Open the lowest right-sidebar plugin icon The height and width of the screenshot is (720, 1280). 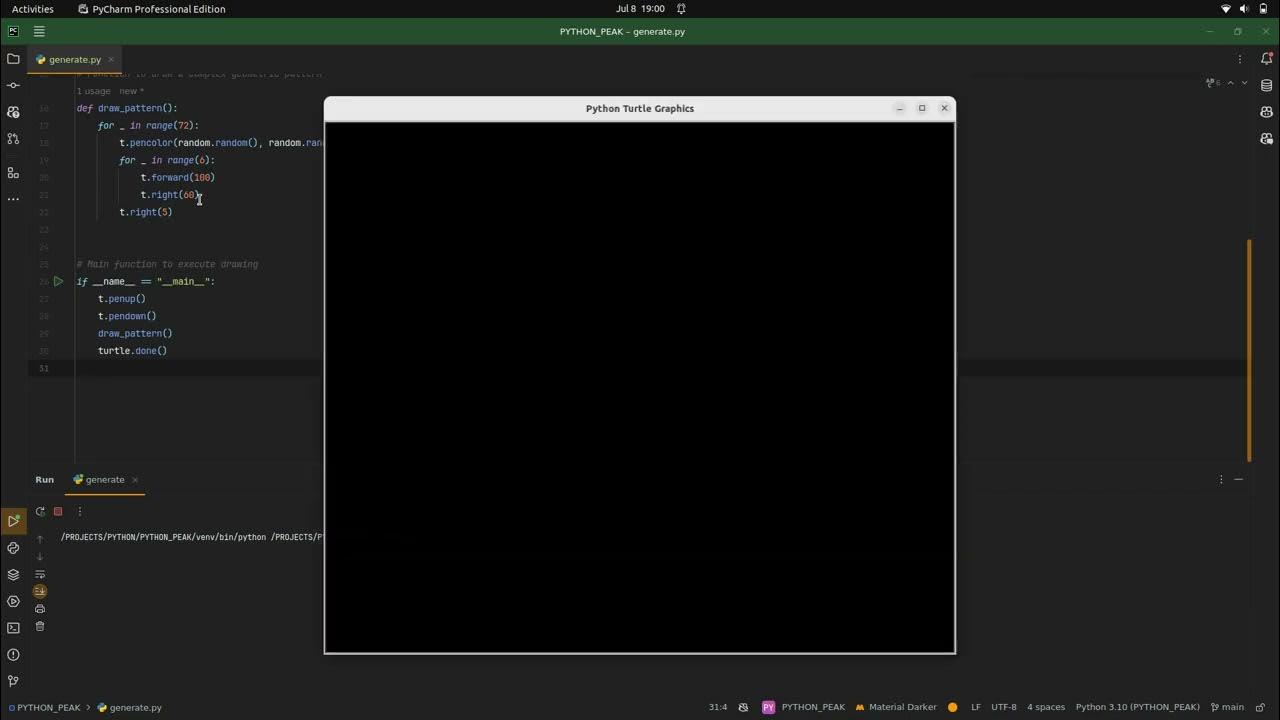click(1267, 139)
